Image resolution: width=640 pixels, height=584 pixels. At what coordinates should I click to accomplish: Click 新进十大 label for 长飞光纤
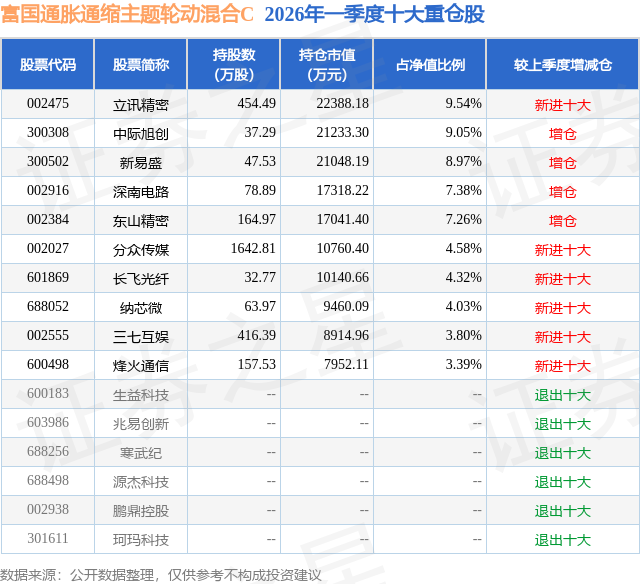[563, 279]
